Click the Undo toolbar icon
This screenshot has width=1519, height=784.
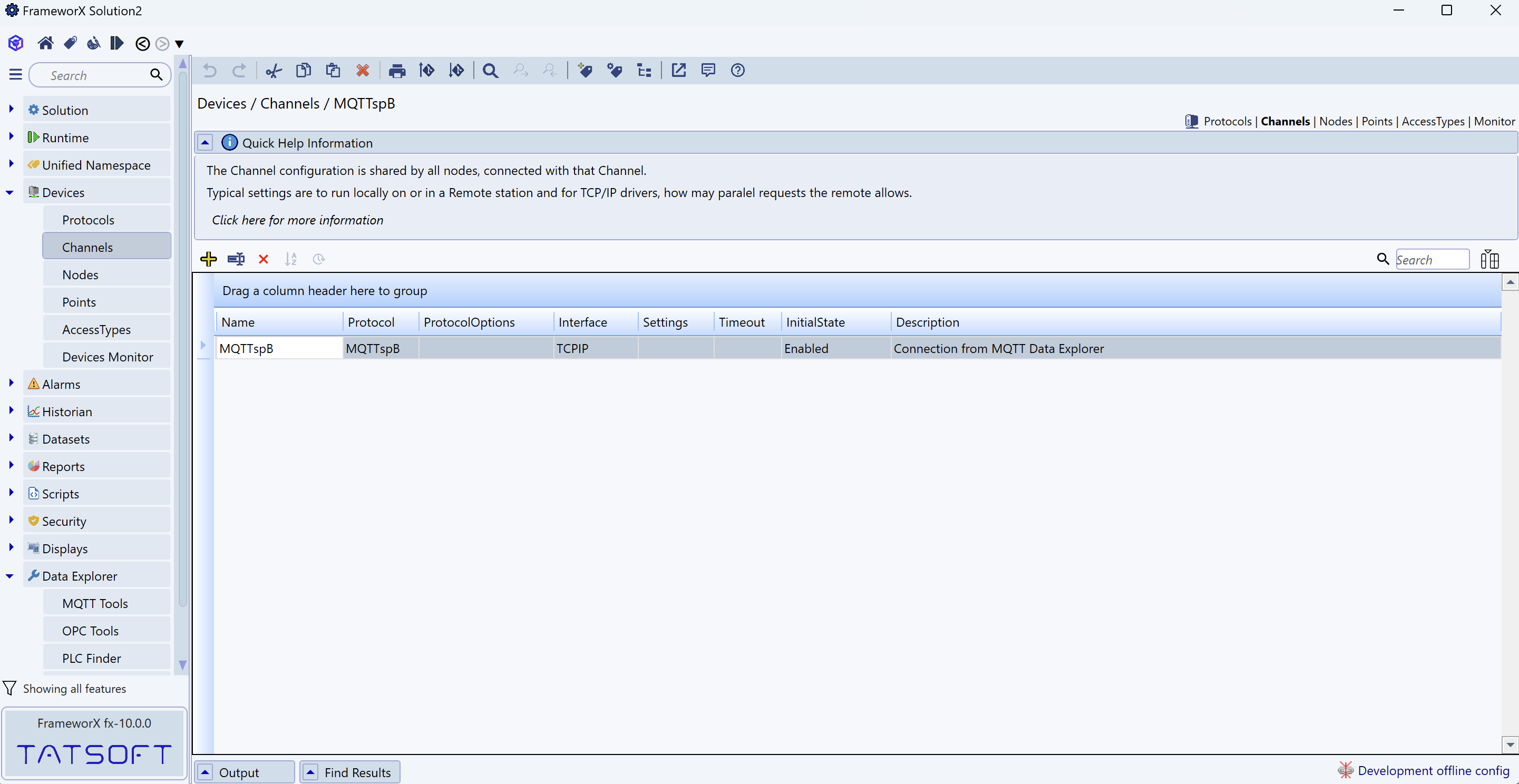(x=210, y=71)
